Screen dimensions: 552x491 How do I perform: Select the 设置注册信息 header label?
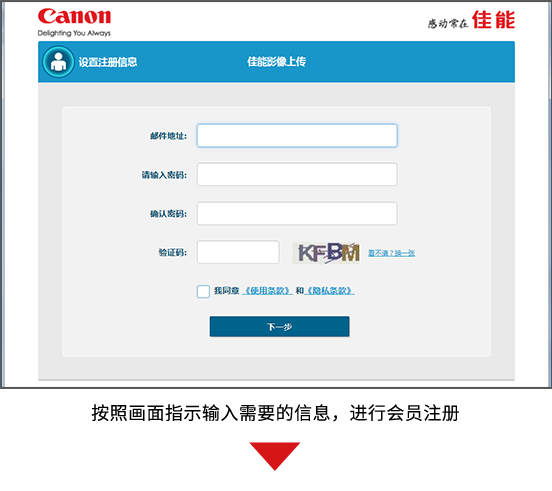pyautogui.click(x=108, y=62)
